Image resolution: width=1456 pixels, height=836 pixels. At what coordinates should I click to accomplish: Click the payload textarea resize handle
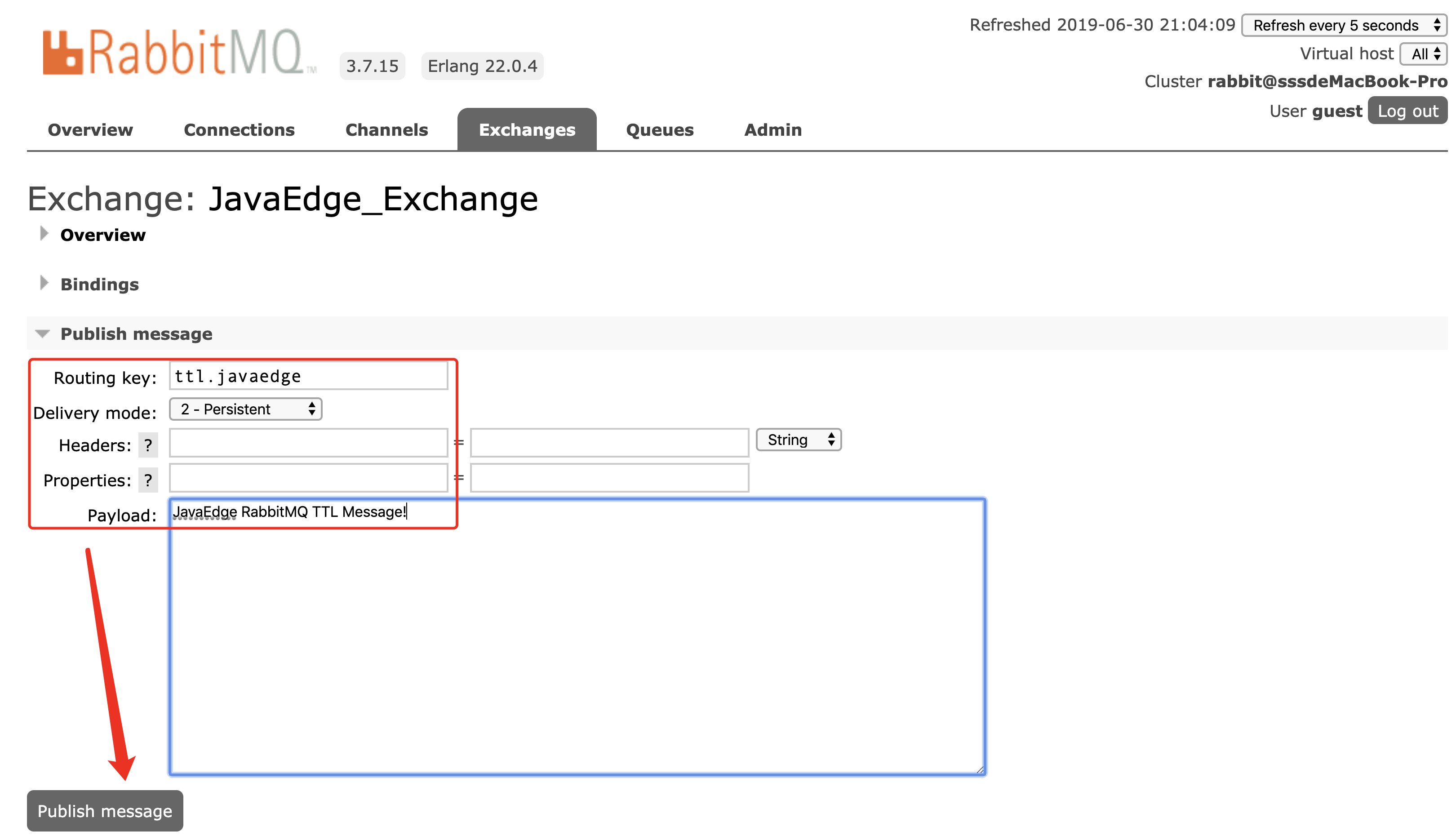(980, 769)
